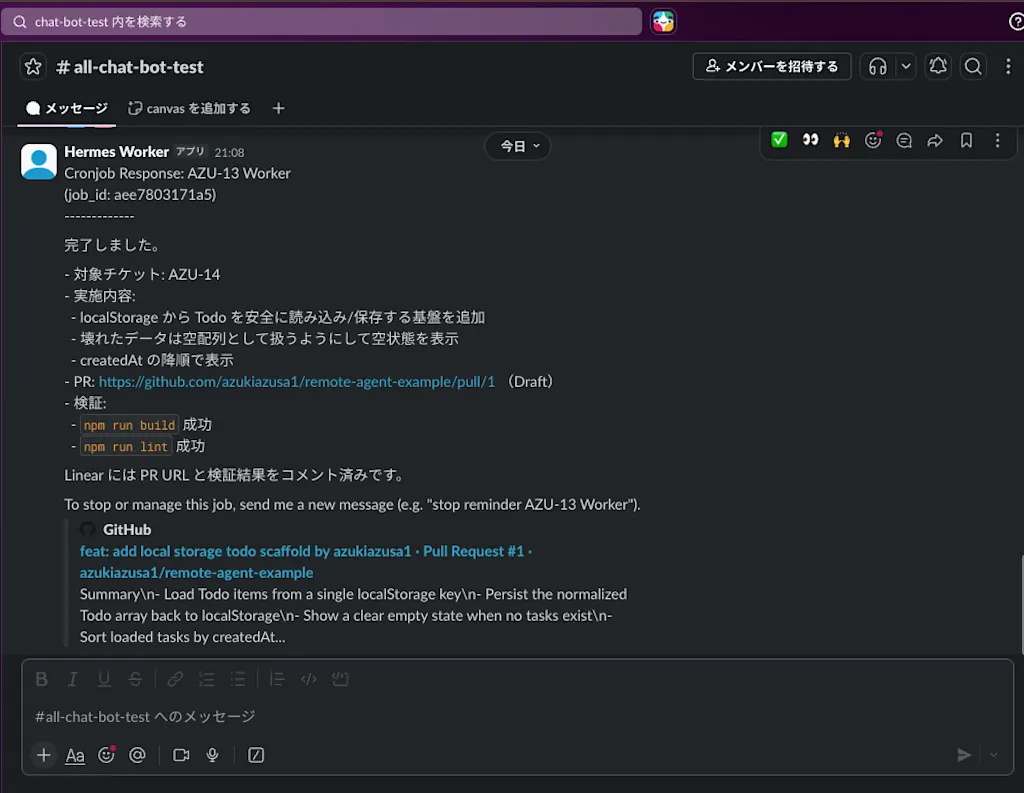
Task: Open attachments plus button in composer
Action: click(44, 755)
